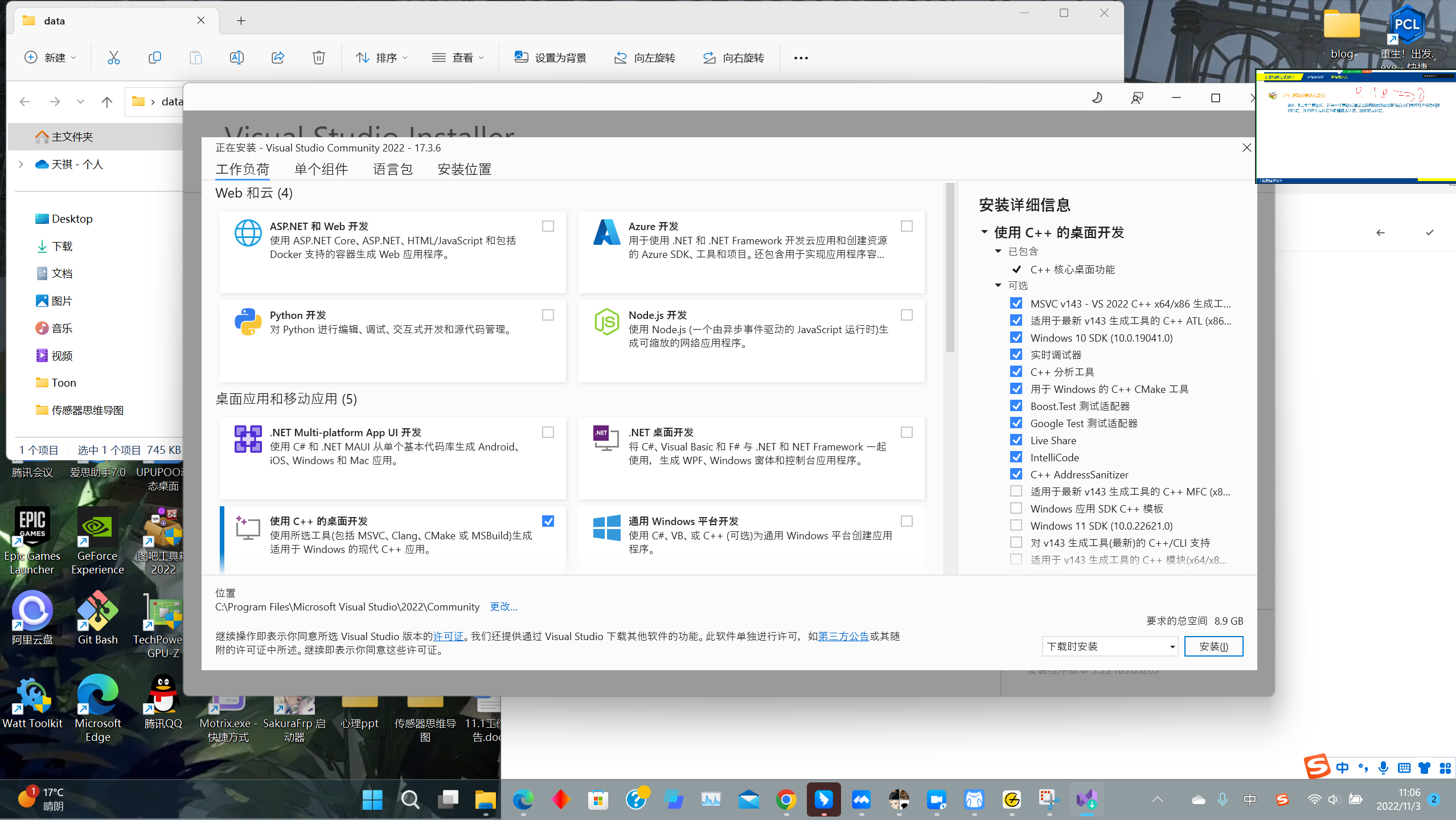
Task: Close the workload selection dialog with X
Action: click(x=1246, y=147)
